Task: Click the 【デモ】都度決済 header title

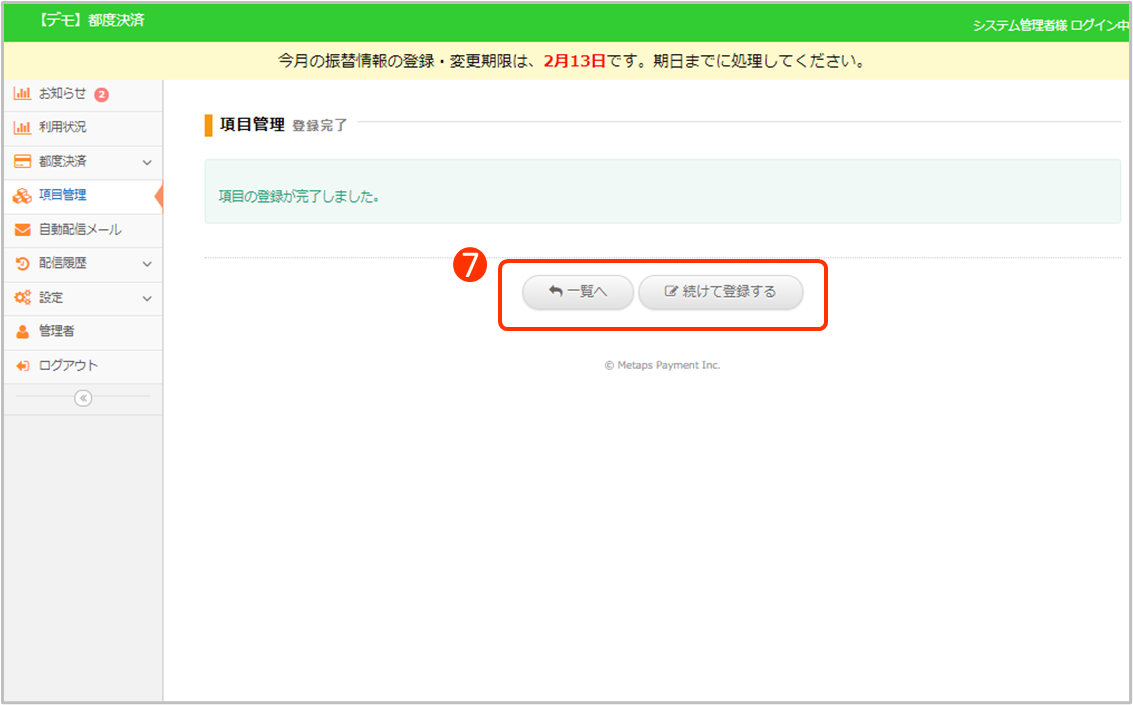Action: (90, 20)
